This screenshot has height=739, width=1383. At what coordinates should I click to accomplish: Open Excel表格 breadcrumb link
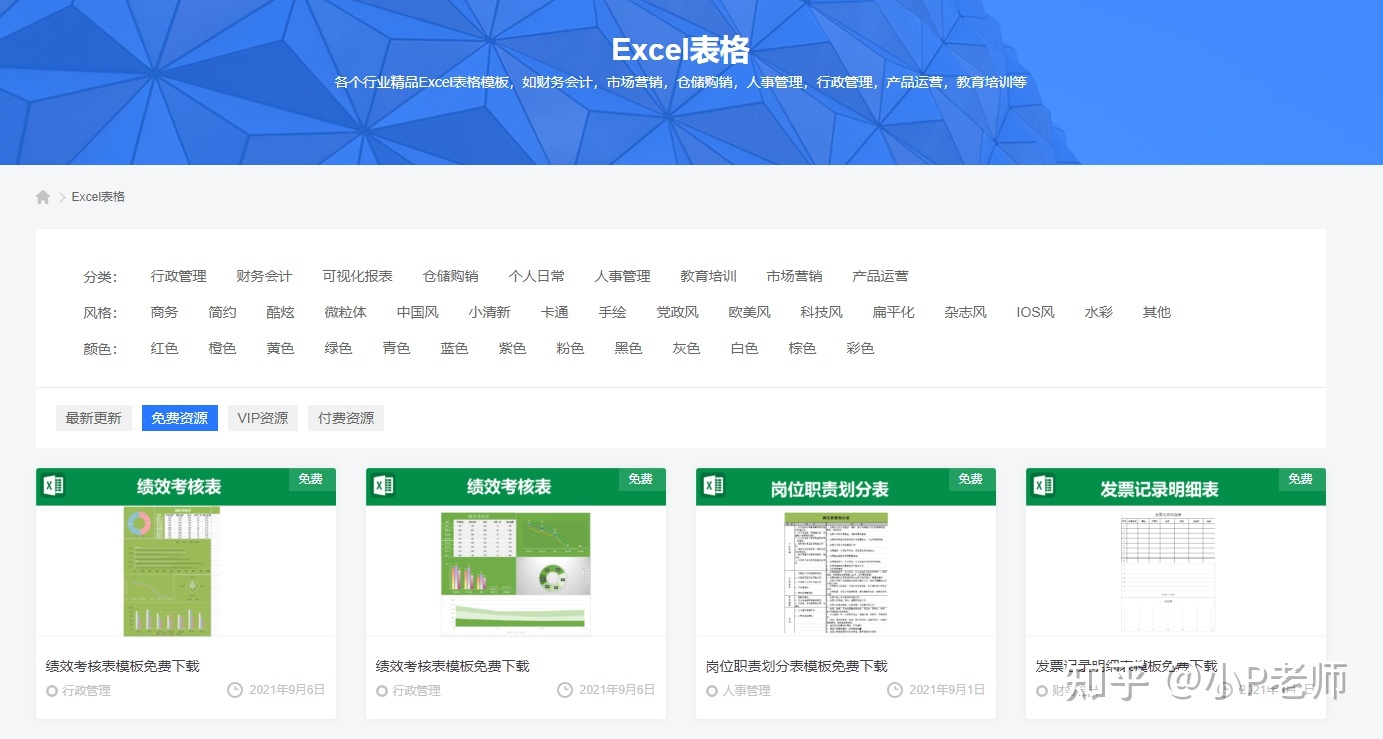point(98,197)
